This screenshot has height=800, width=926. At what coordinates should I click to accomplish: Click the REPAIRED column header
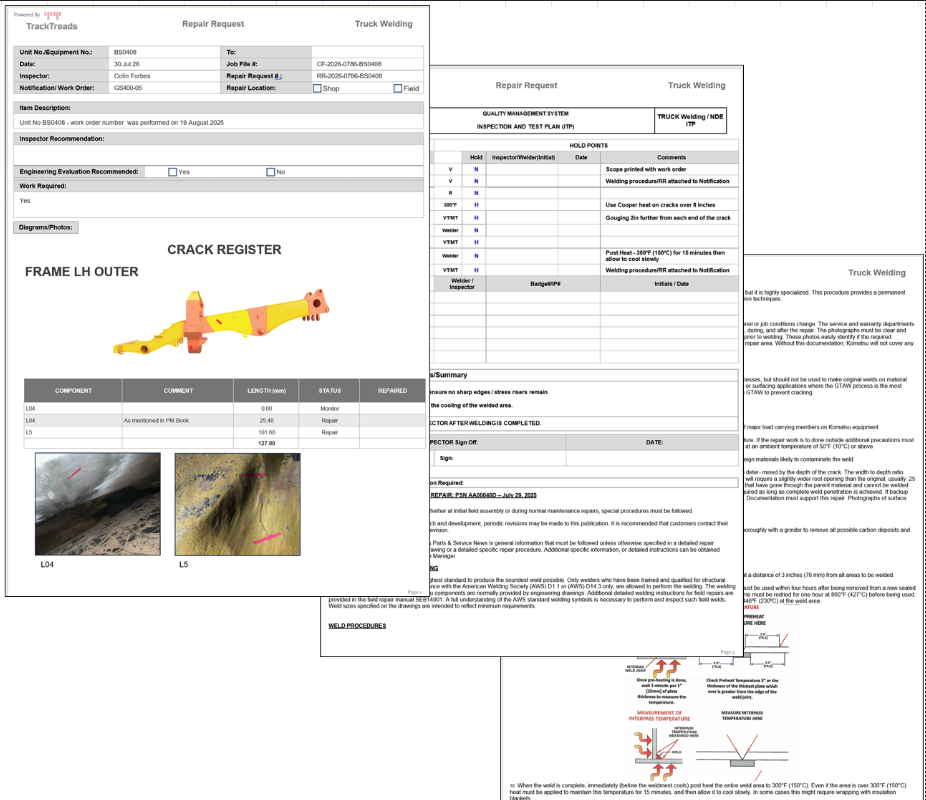392,391
